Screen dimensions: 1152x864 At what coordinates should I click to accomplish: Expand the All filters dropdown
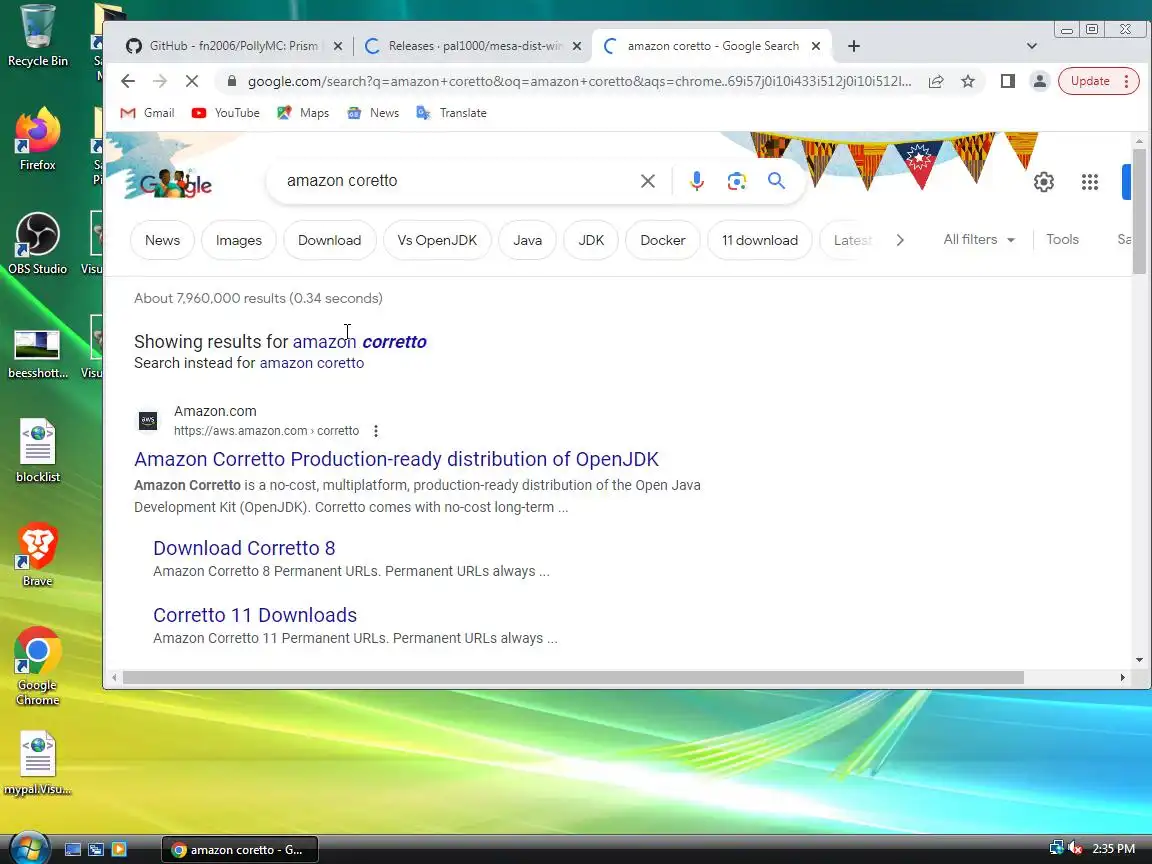979,240
